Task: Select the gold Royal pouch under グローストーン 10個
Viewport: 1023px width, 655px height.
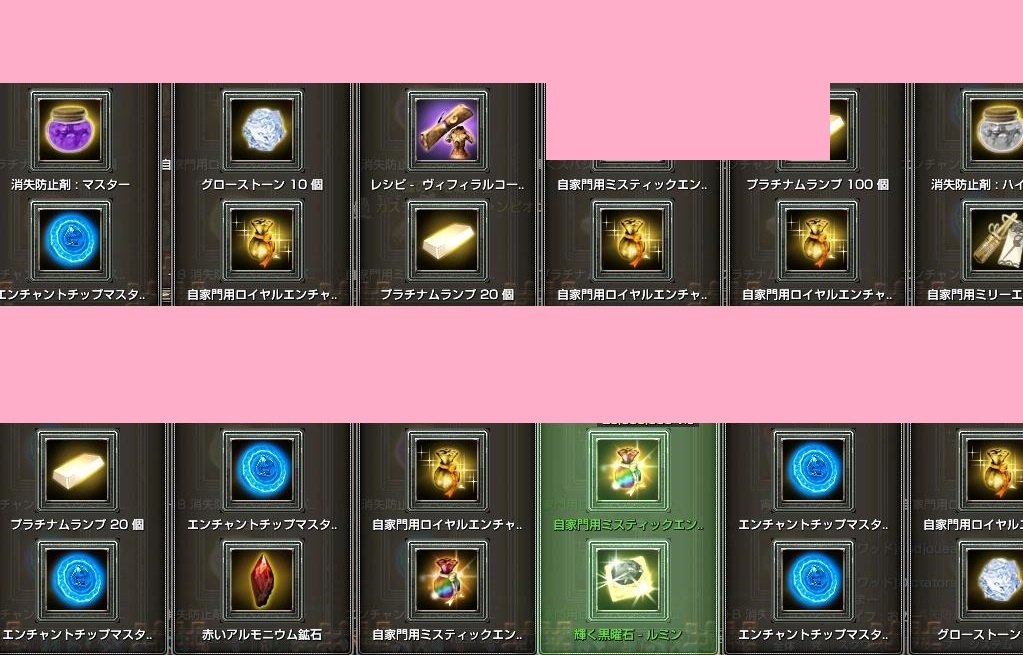Action: [262, 240]
